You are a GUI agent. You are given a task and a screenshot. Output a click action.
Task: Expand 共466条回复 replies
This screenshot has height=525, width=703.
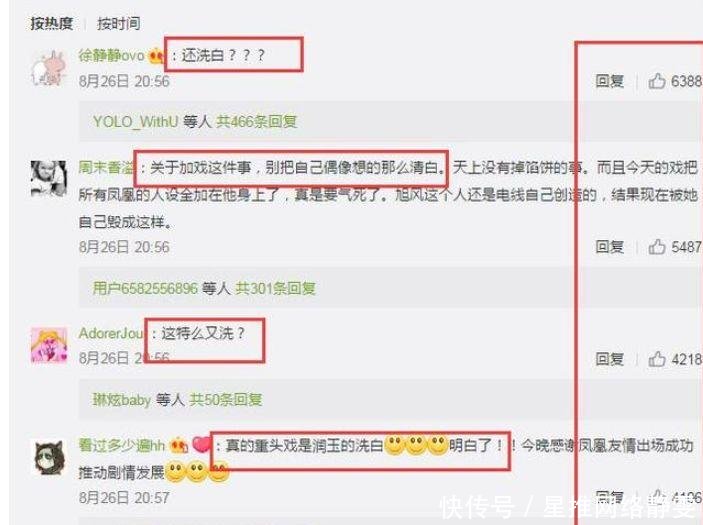coord(256,121)
